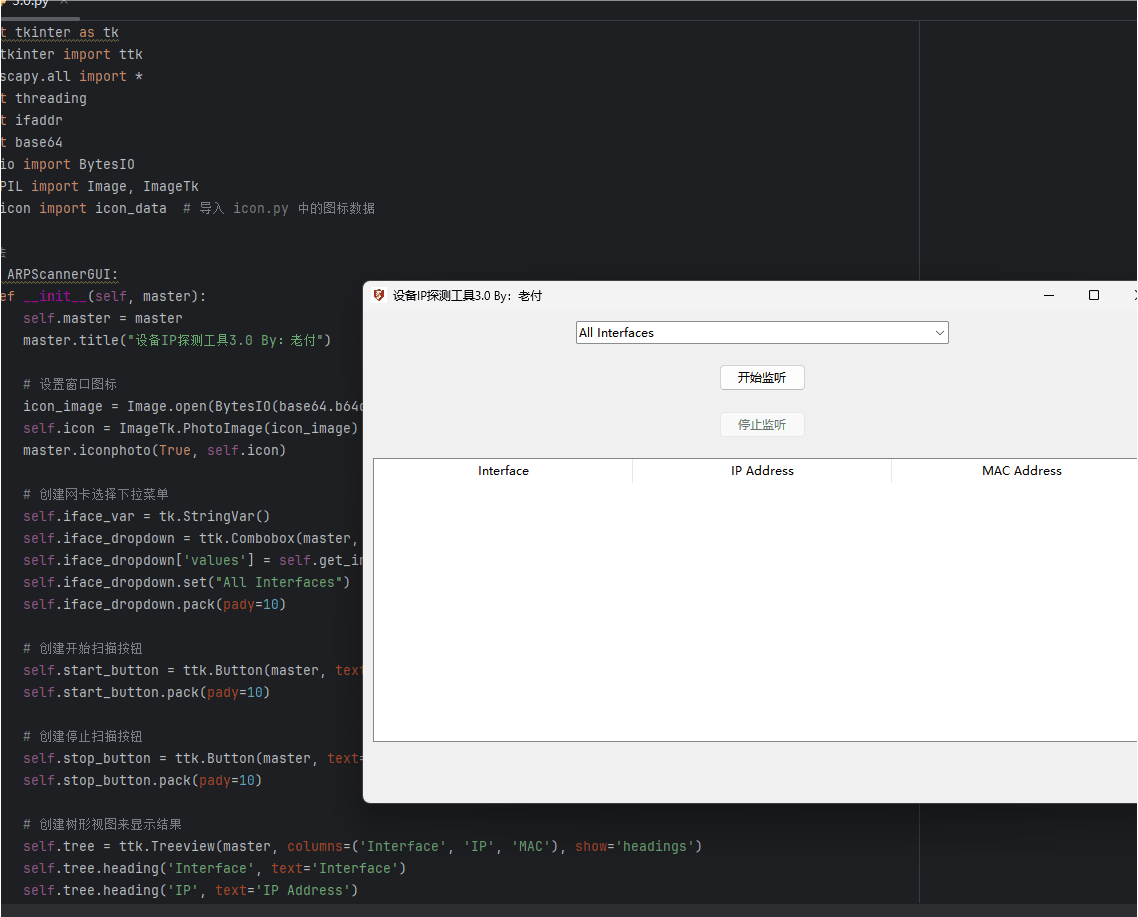The height and width of the screenshot is (917, 1138).
Task: Click the tree.heading('Interface') code line
Action: pos(214,868)
